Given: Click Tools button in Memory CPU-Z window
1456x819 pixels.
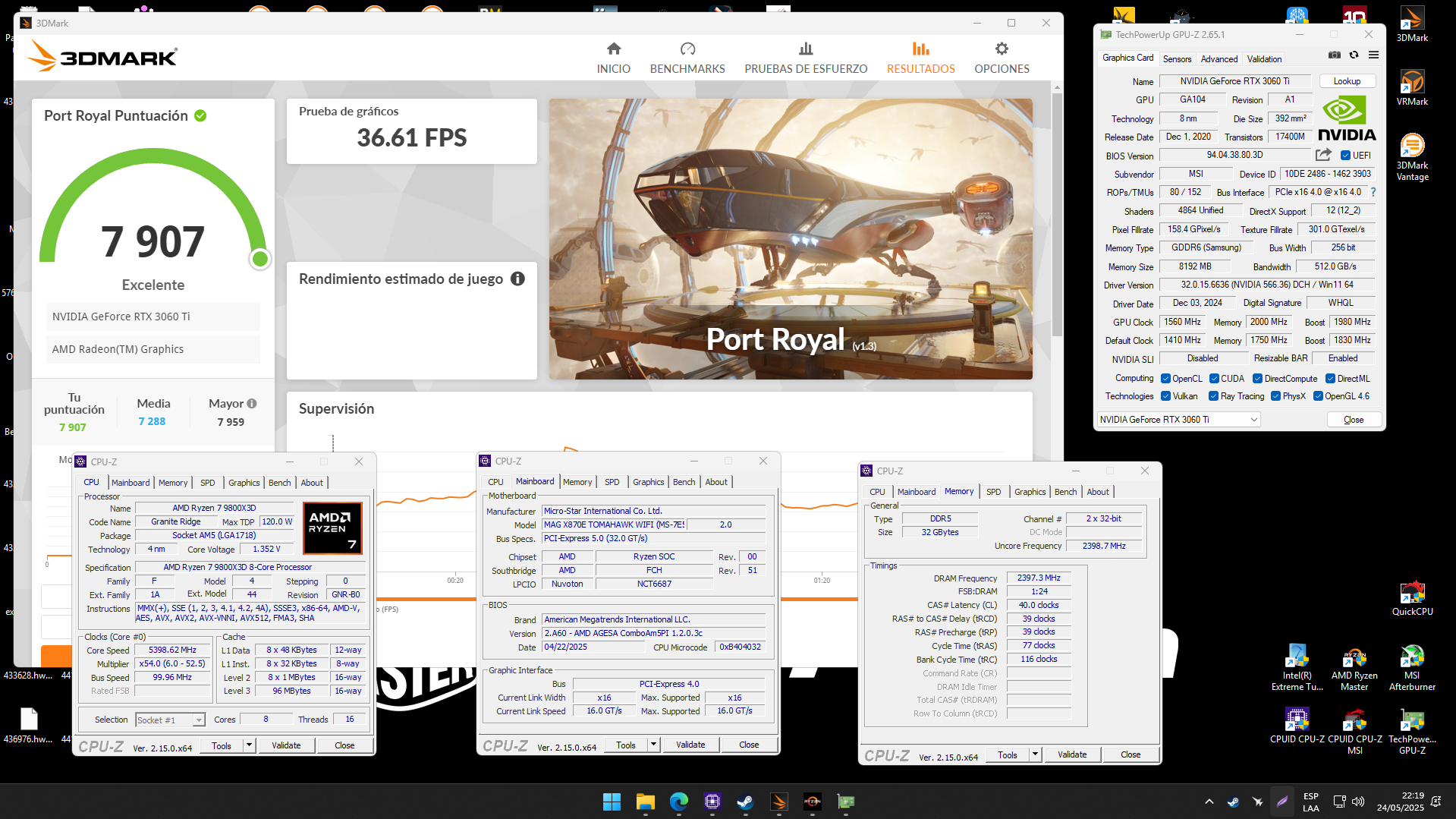Looking at the screenshot, I should point(1008,754).
